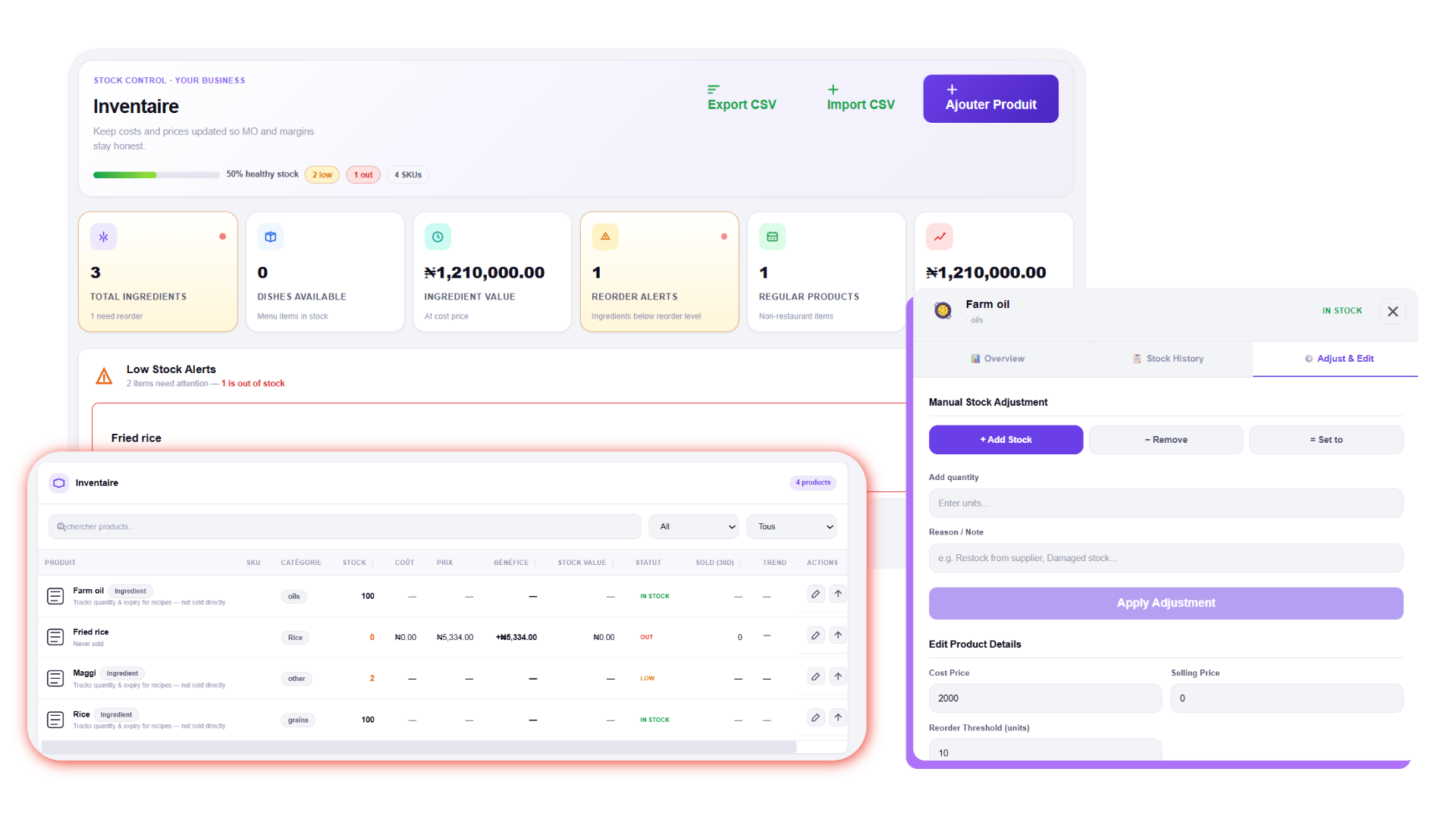
Task: Sort by the Sold (30D) column header
Action: 718,563
